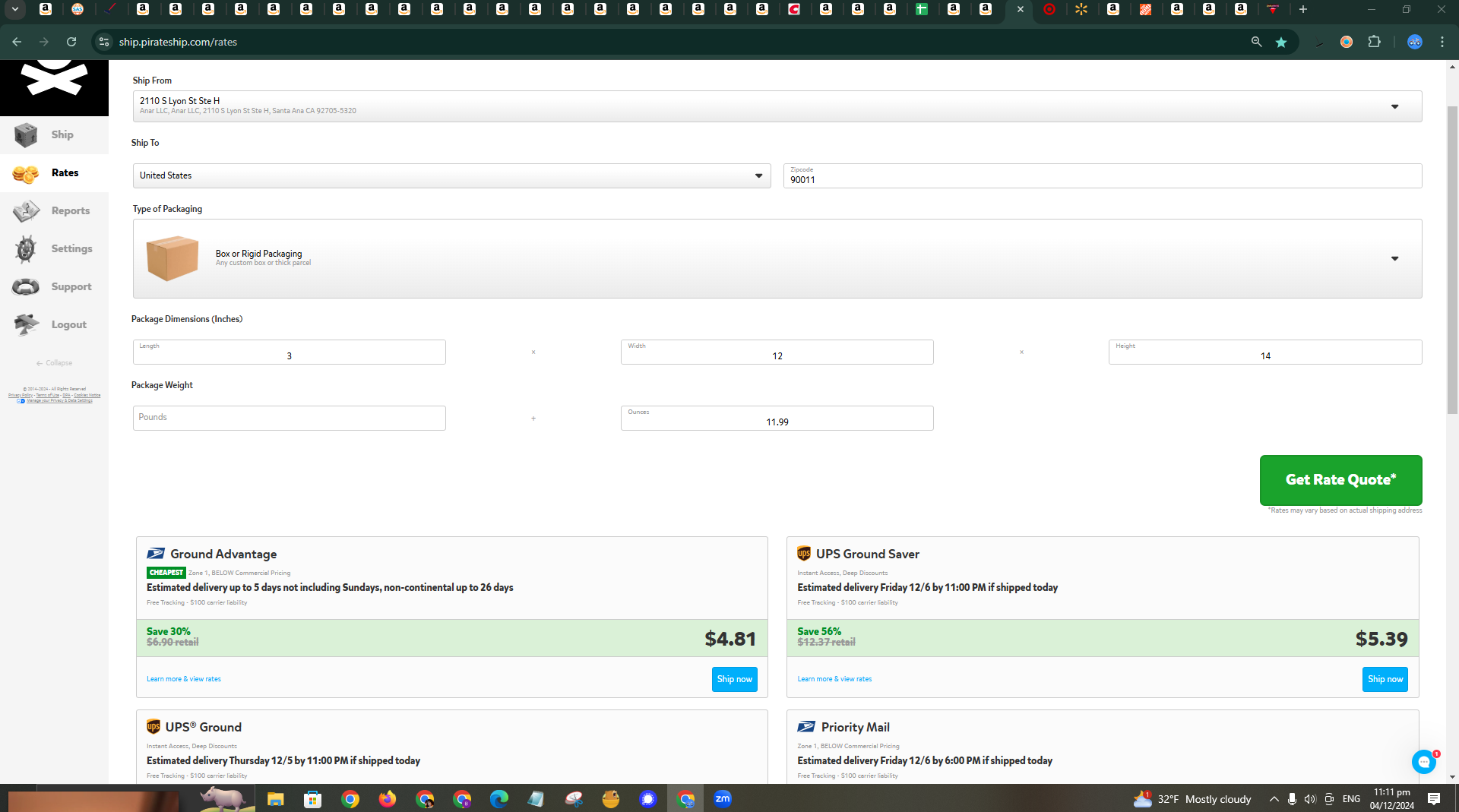Bookmark this page with the star icon
This screenshot has height=812, width=1459.
tap(1281, 42)
